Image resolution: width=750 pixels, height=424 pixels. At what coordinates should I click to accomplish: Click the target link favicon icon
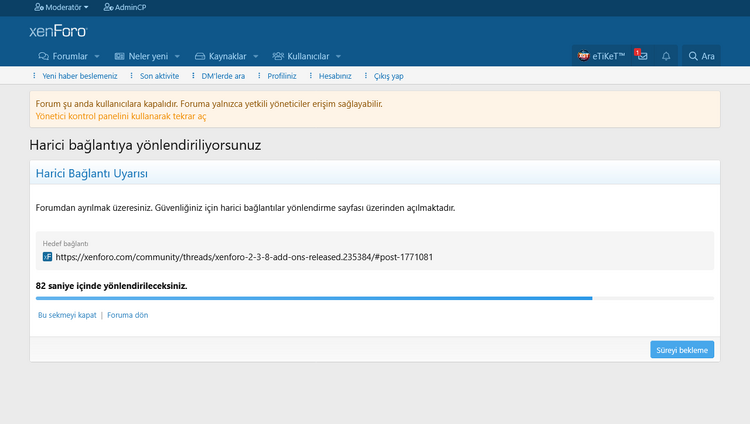[47, 257]
